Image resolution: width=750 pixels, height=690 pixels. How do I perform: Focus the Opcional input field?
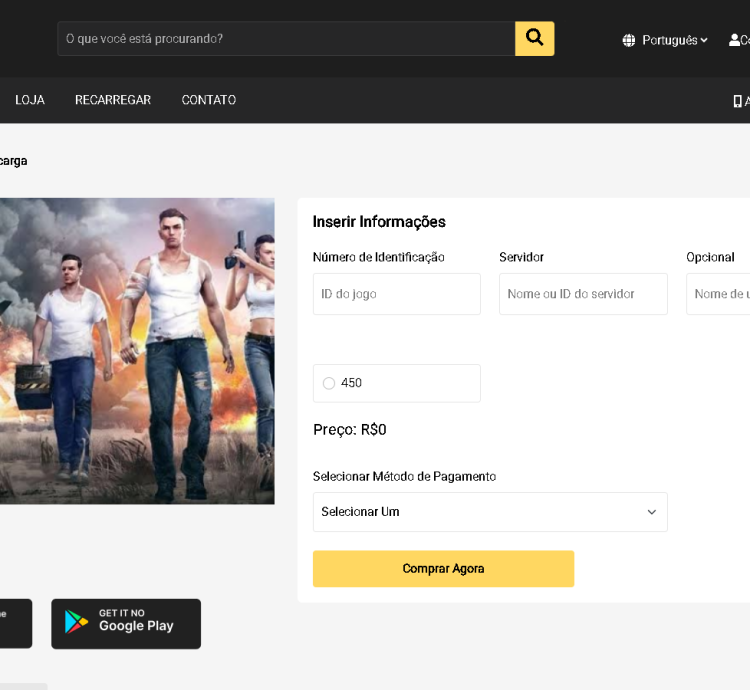pyautogui.click(x=720, y=294)
